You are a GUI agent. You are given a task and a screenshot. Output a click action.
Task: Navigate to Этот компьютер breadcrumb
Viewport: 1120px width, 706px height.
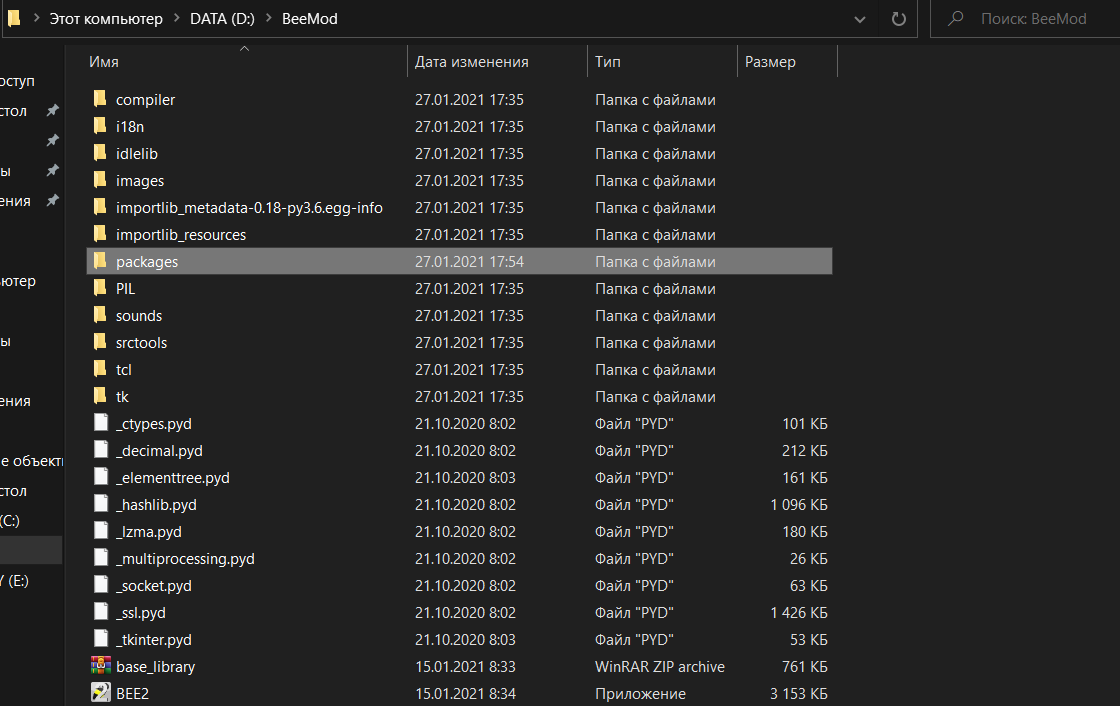coord(106,19)
